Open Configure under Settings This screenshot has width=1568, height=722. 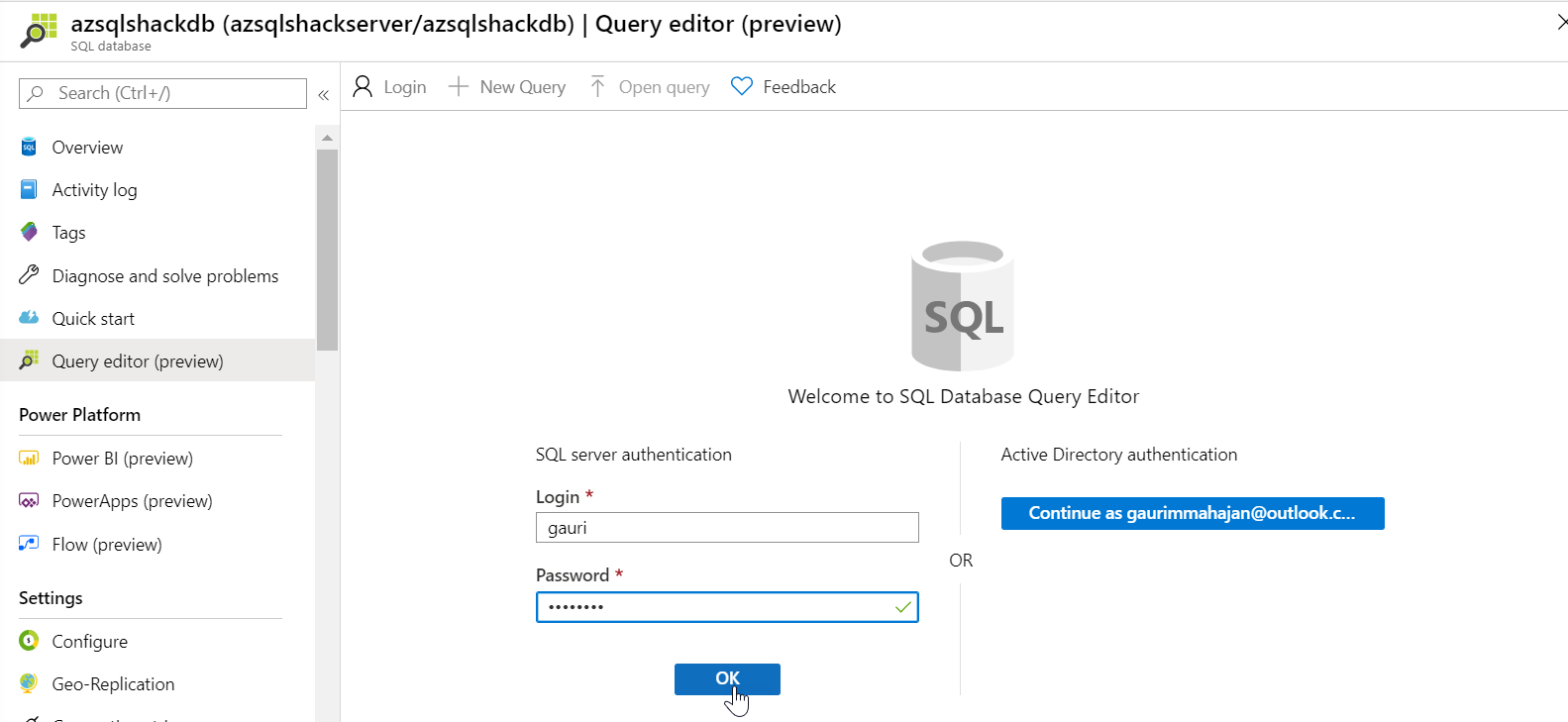pos(89,642)
